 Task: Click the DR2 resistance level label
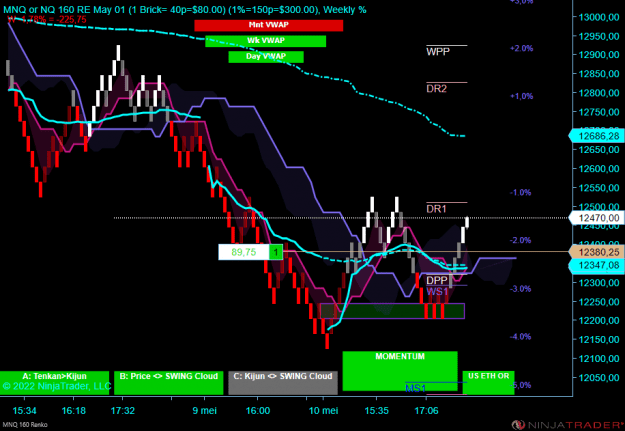coord(436,89)
